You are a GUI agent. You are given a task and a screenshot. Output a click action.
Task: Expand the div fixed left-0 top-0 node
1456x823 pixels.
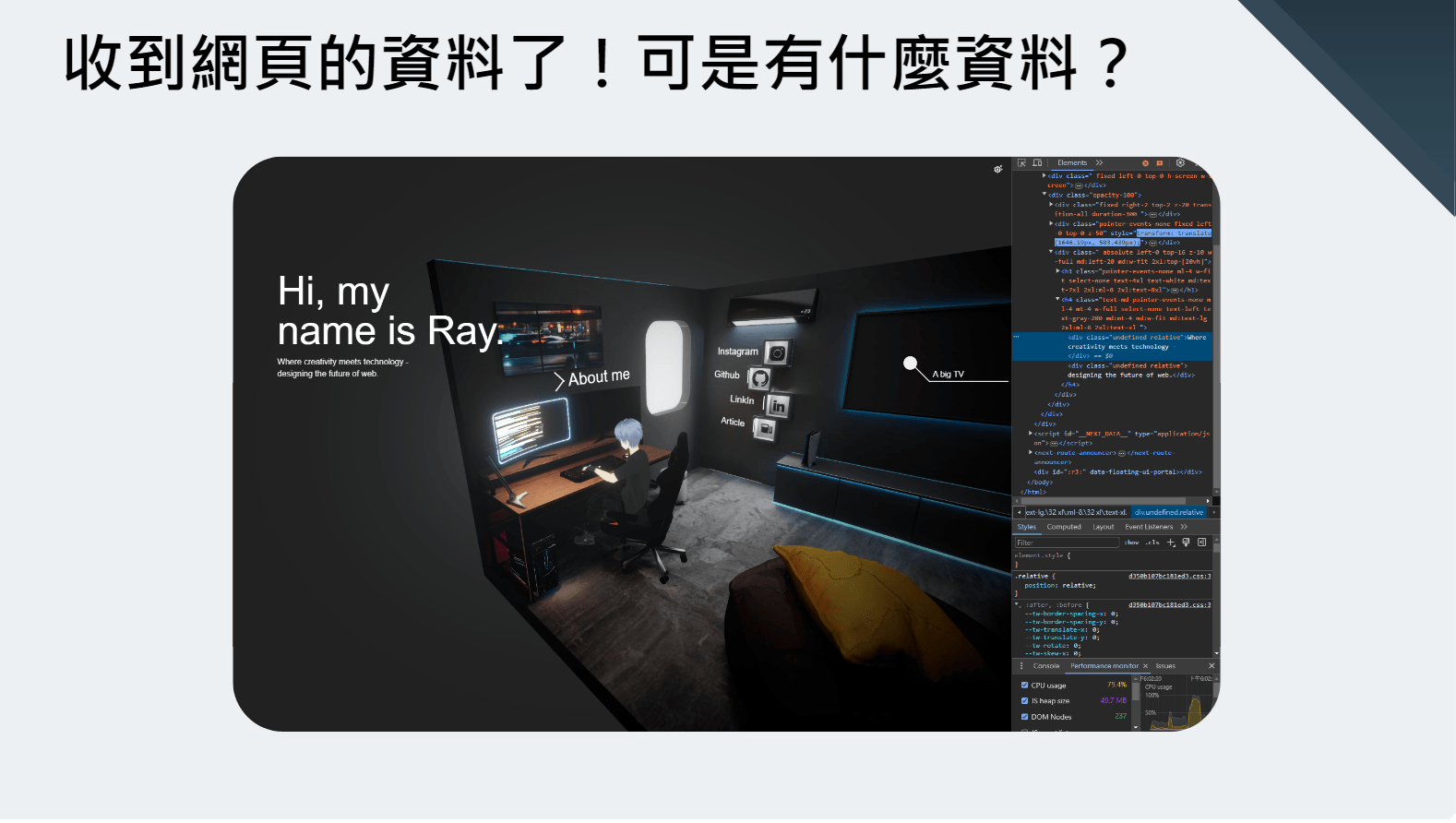(1044, 175)
